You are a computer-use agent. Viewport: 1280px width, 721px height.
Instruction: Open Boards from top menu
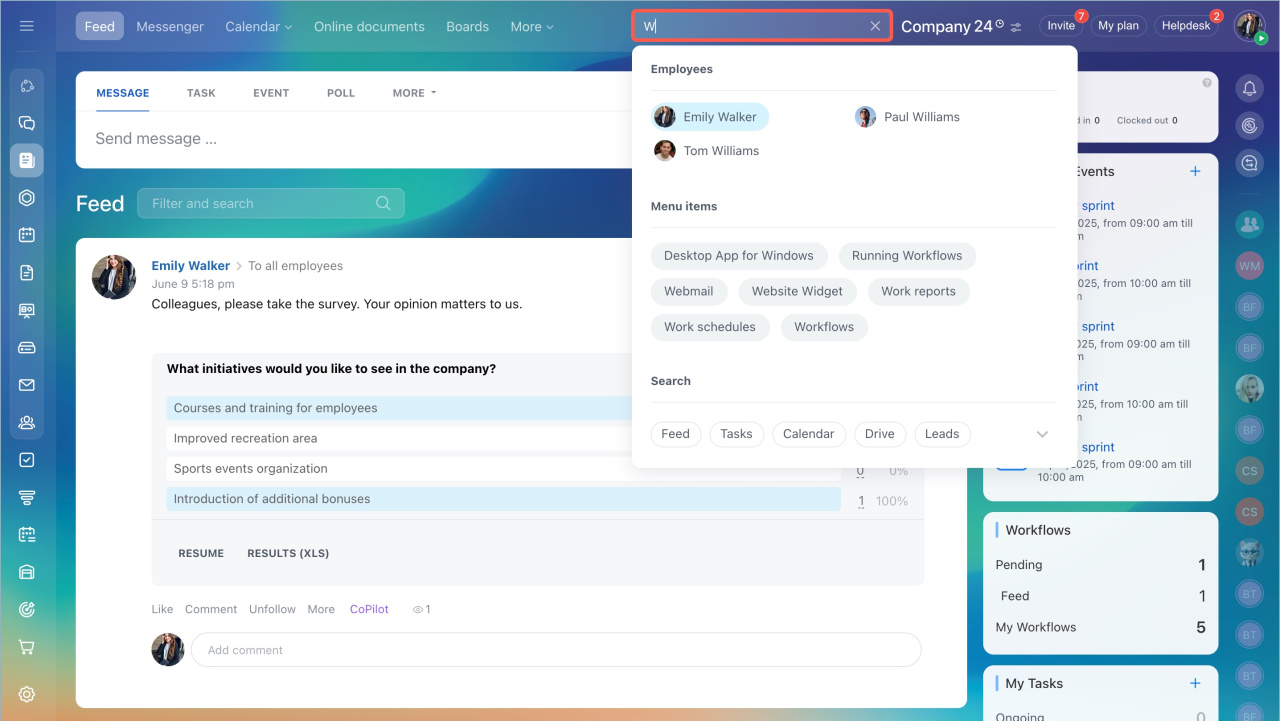tap(468, 27)
